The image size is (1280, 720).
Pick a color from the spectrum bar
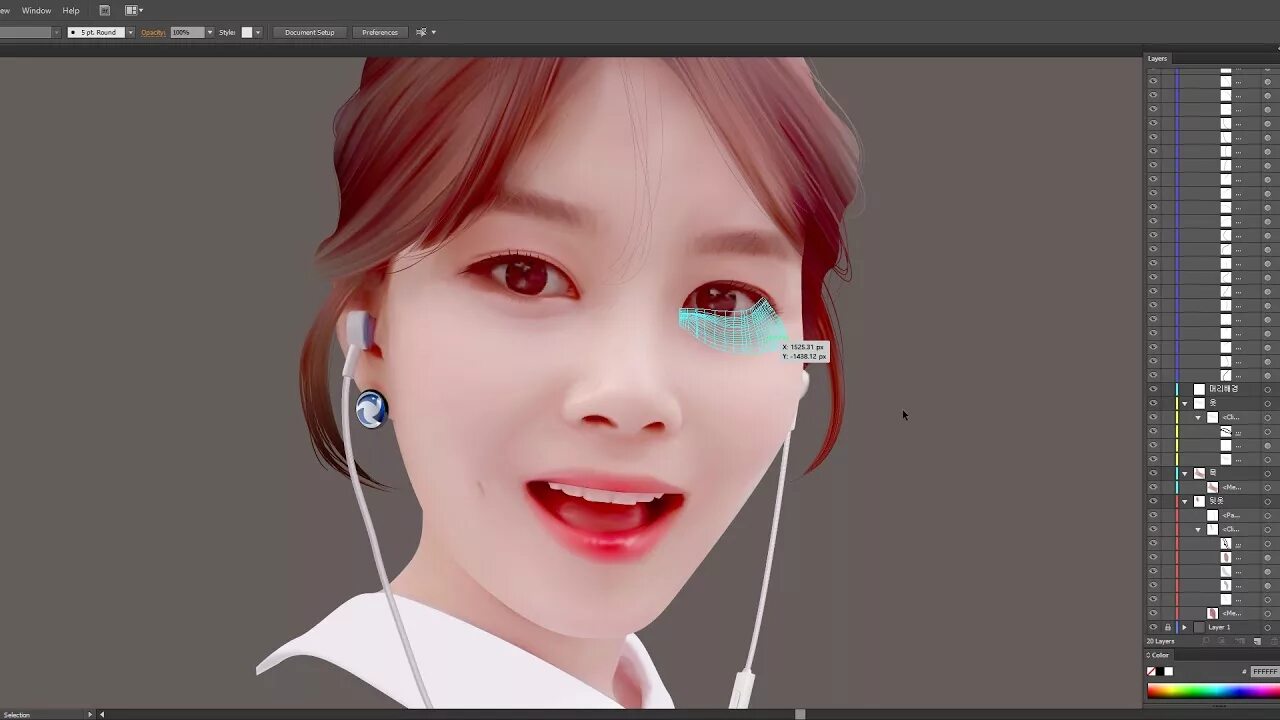pos(1212,690)
